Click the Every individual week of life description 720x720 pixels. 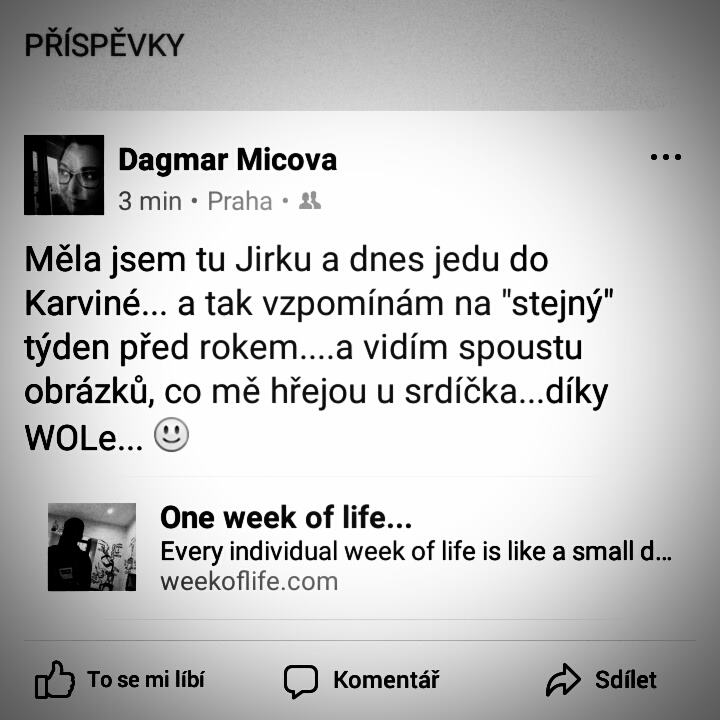coord(416,551)
